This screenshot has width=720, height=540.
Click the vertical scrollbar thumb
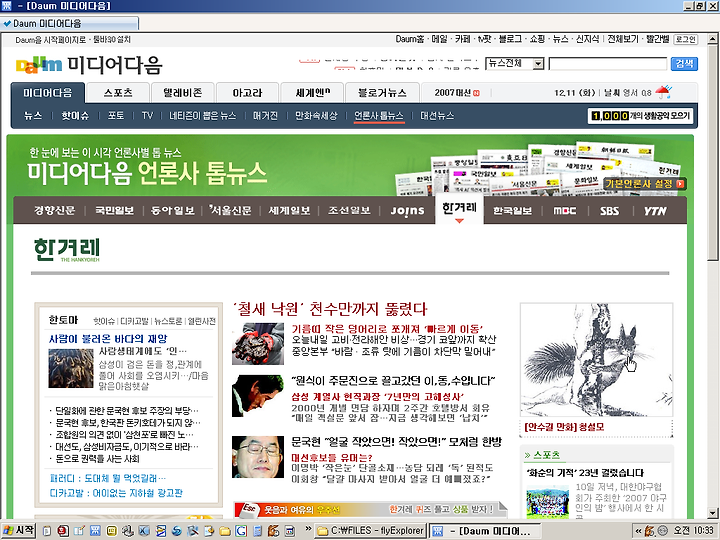[712, 152]
